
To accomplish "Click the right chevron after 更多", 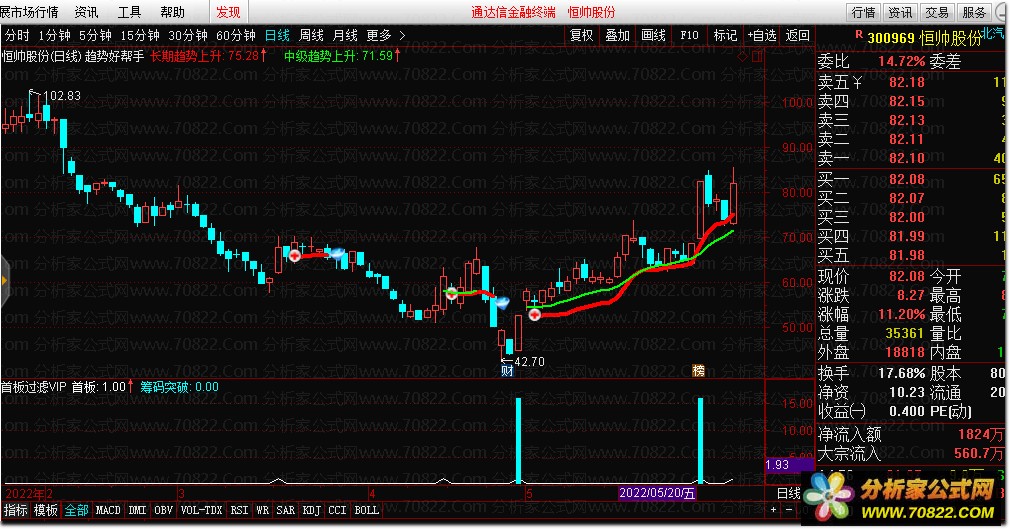I will point(402,35).
